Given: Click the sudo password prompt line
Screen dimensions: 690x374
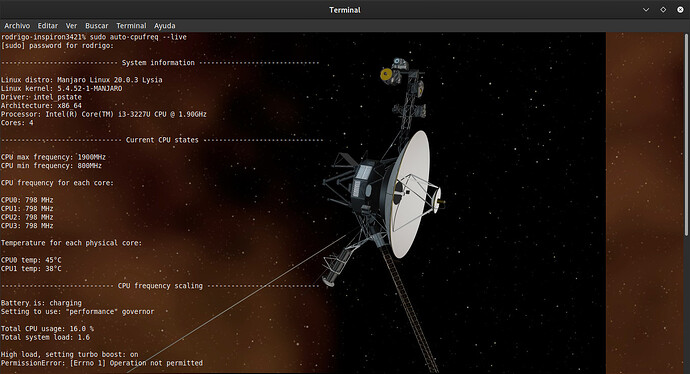Looking at the screenshot, I should [57, 46].
